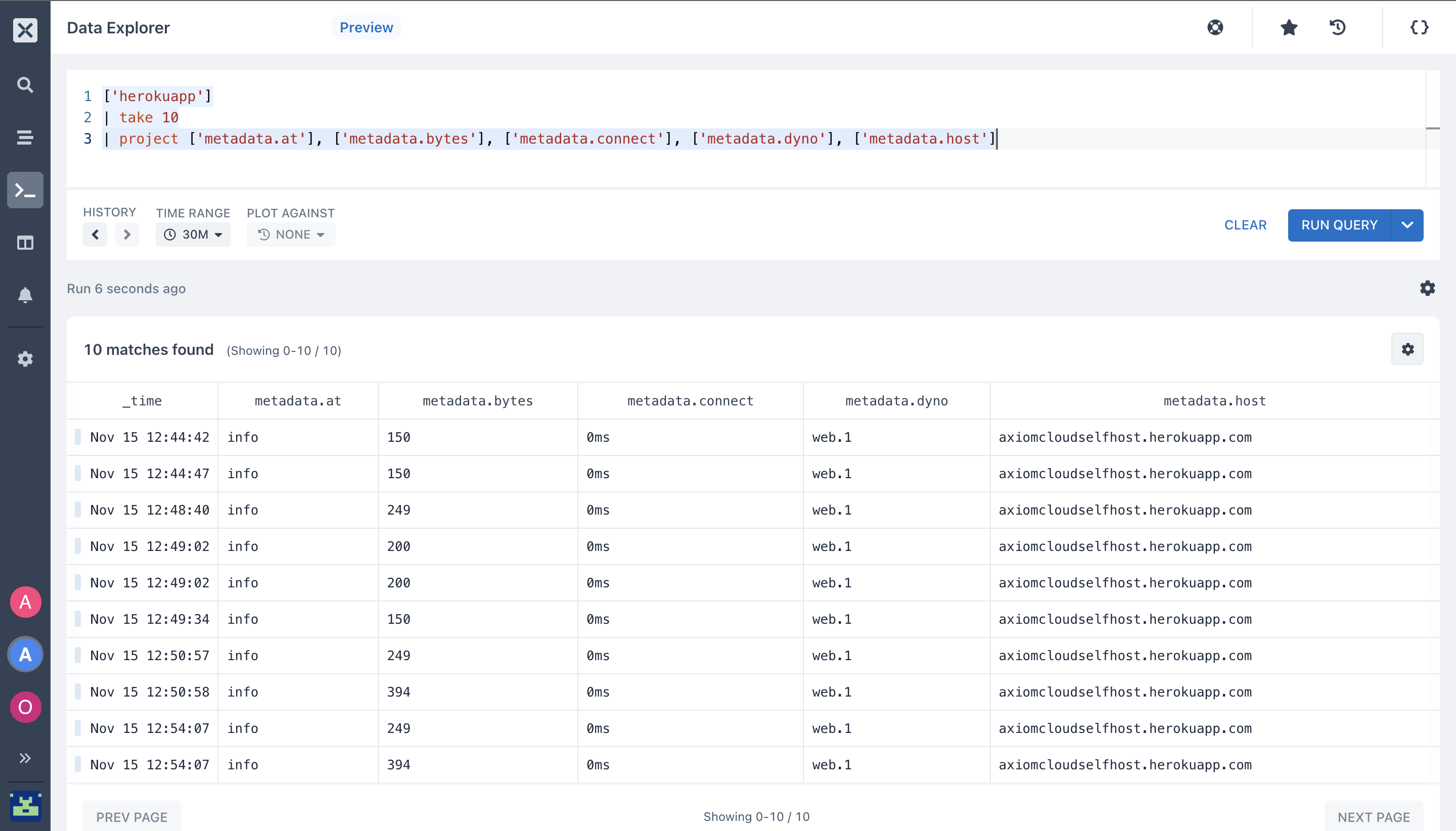Click the help lifebuoy icon
This screenshot has width=1456, height=831.
coord(1215,27)
